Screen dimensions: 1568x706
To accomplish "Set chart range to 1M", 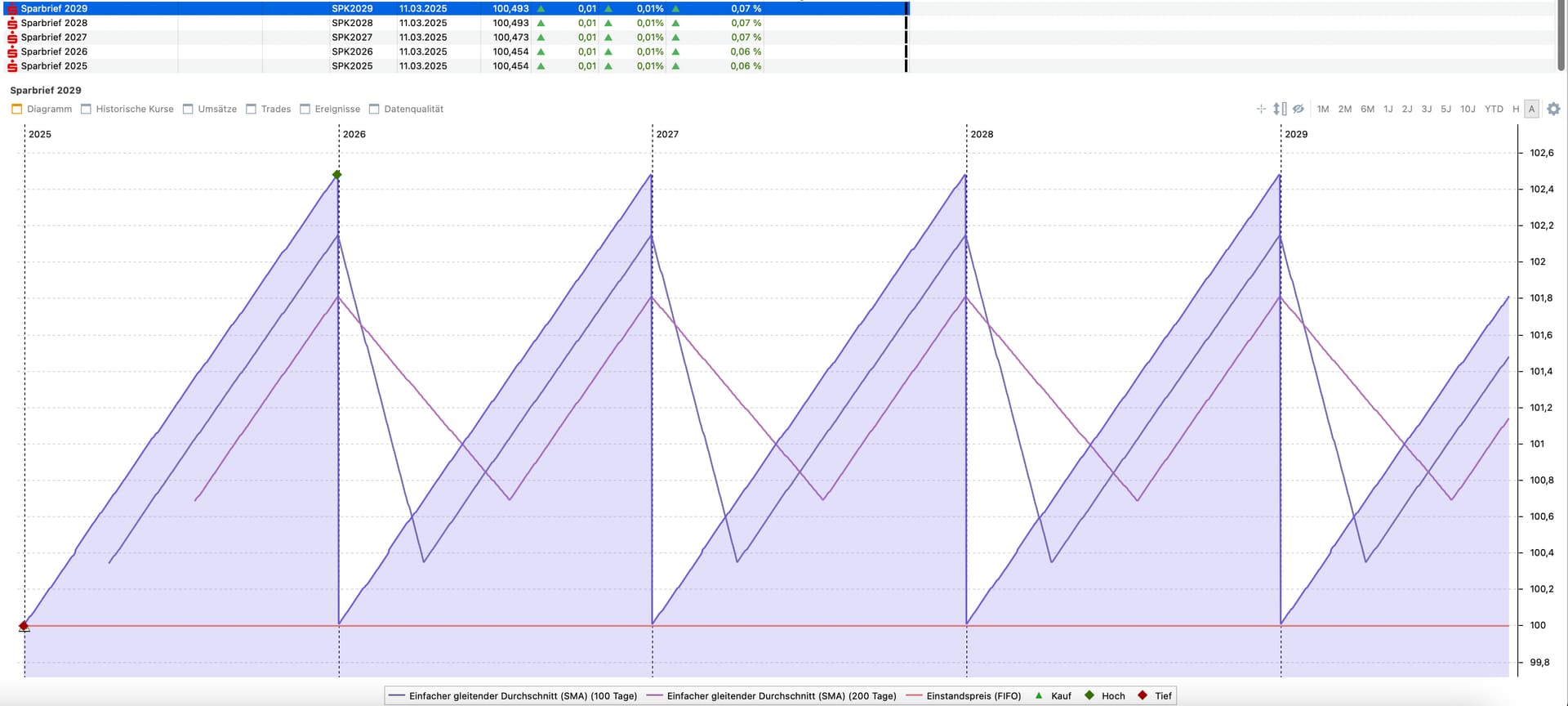I will [1323, 109].
